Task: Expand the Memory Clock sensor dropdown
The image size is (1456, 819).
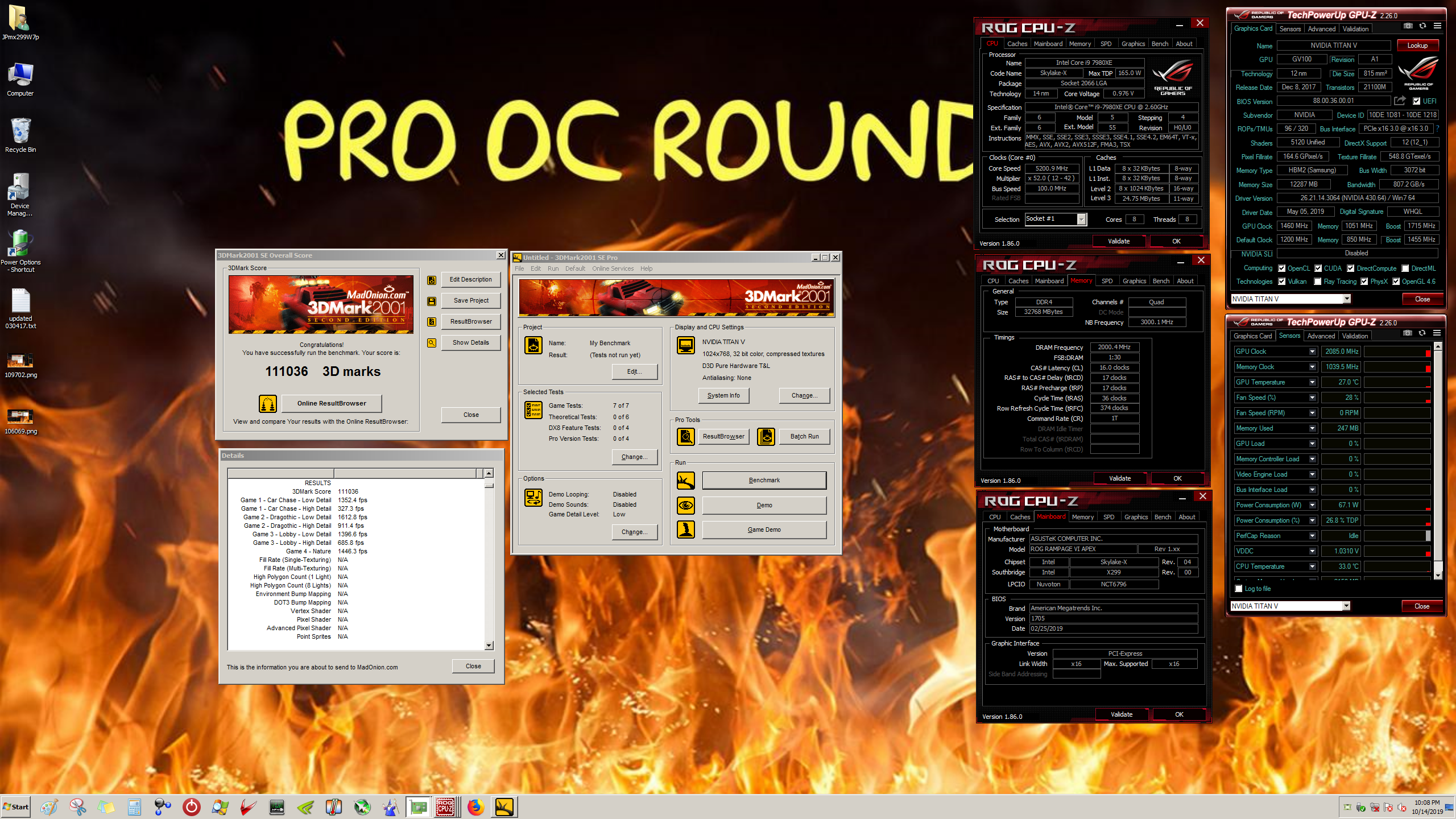Action: [x=1312, y=367]
